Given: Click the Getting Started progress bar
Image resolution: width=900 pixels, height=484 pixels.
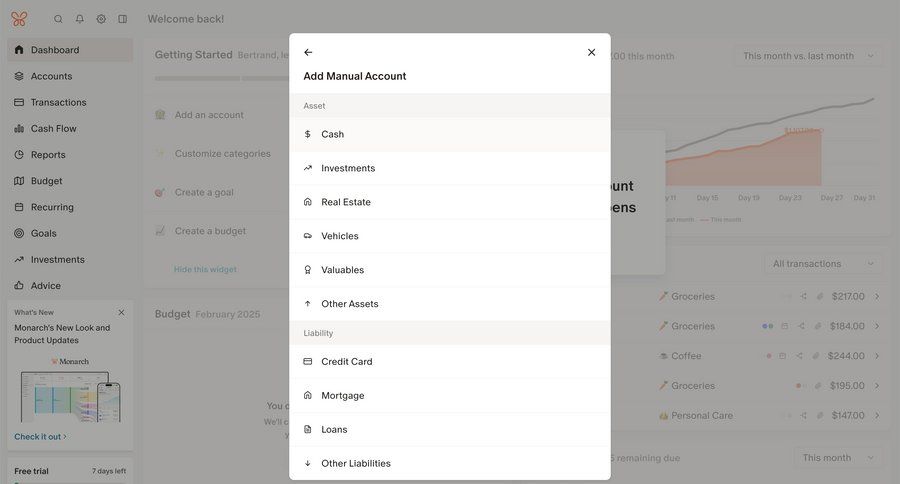Looking at the screenshot, I should click(222, 79).
